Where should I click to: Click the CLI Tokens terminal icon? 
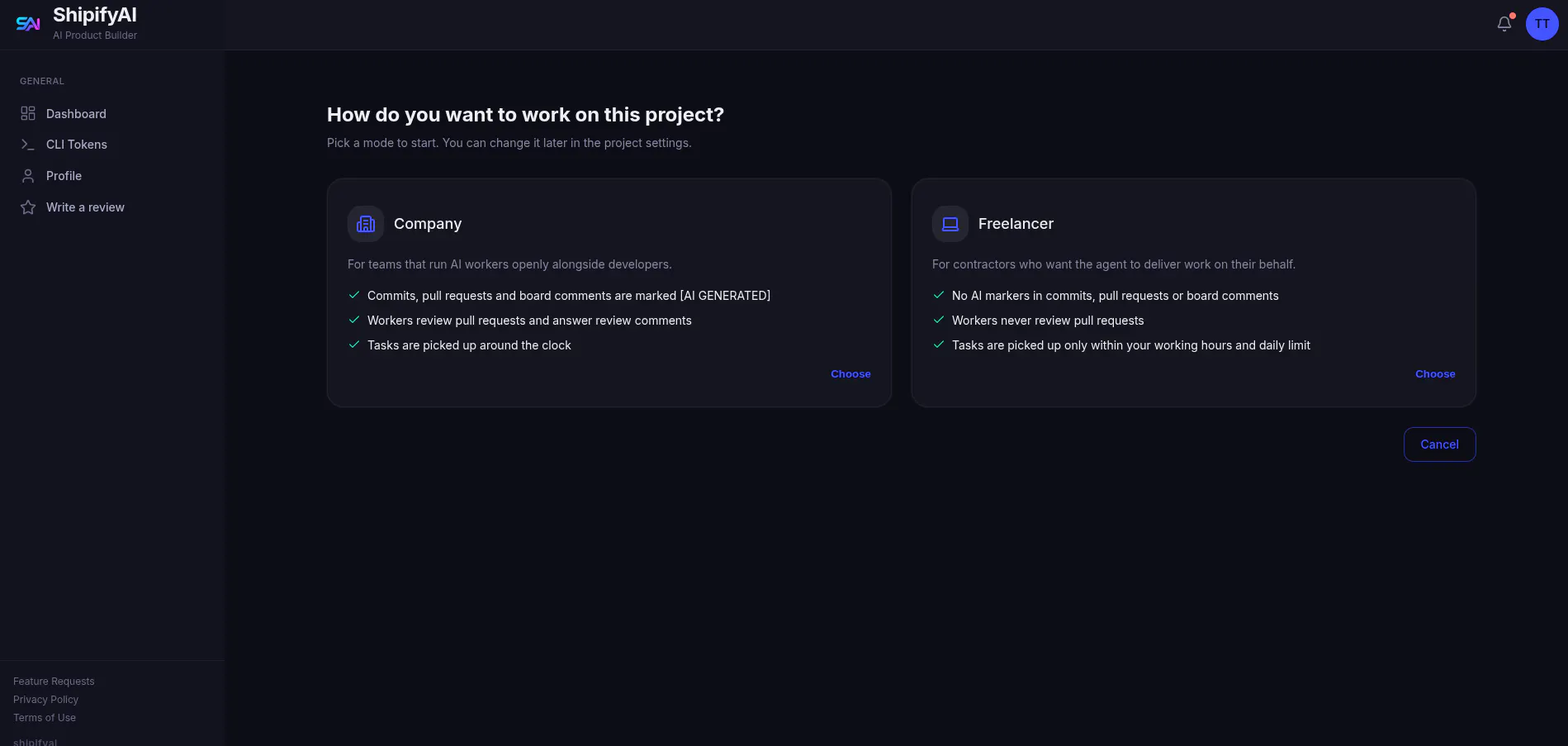pyautogui.click(x=28, y=145)
